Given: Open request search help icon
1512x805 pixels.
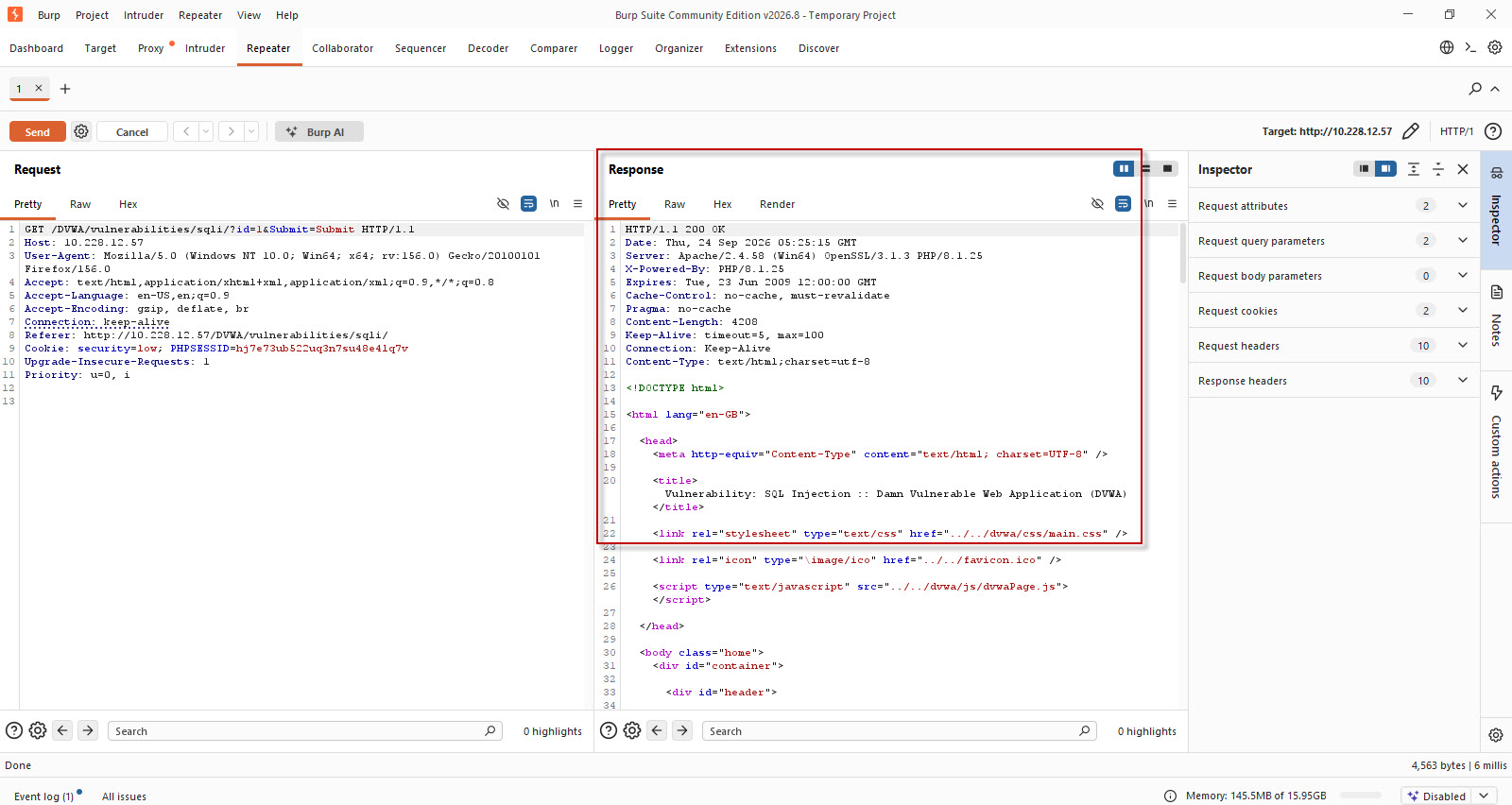Looking at the screenshot, I should point(14,730).
